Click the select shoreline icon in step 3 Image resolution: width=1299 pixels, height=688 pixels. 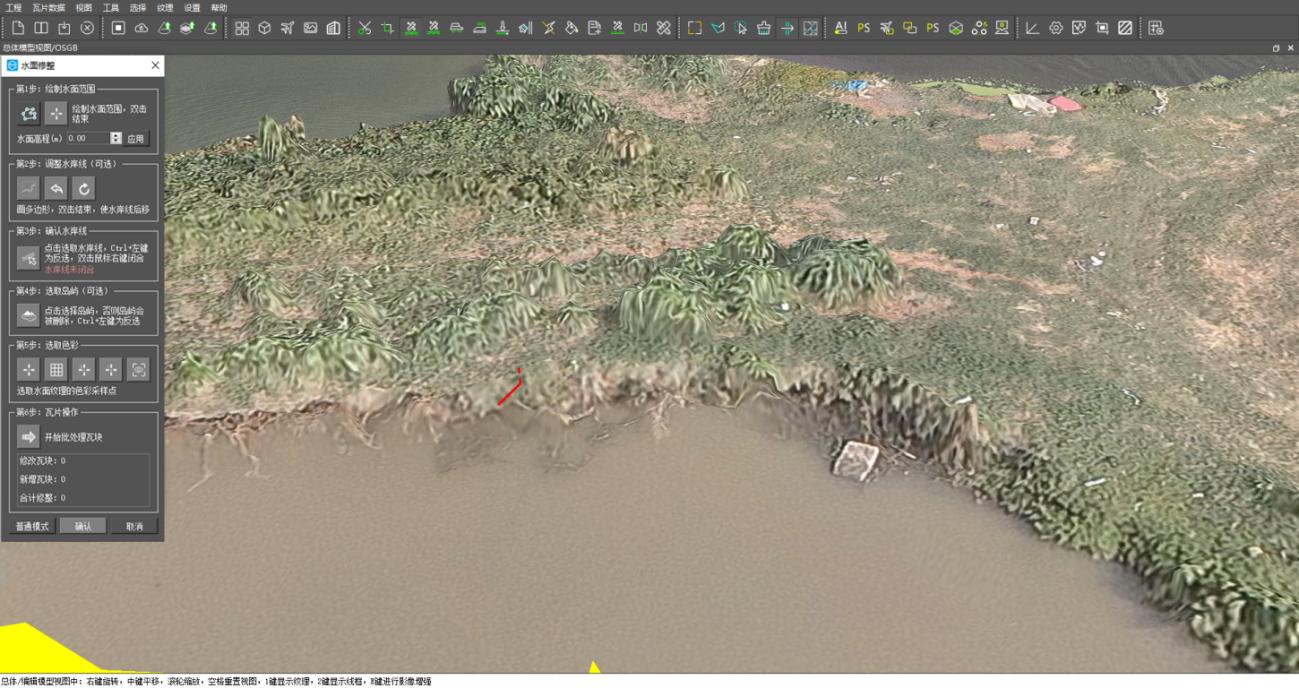tap(29, 258)
